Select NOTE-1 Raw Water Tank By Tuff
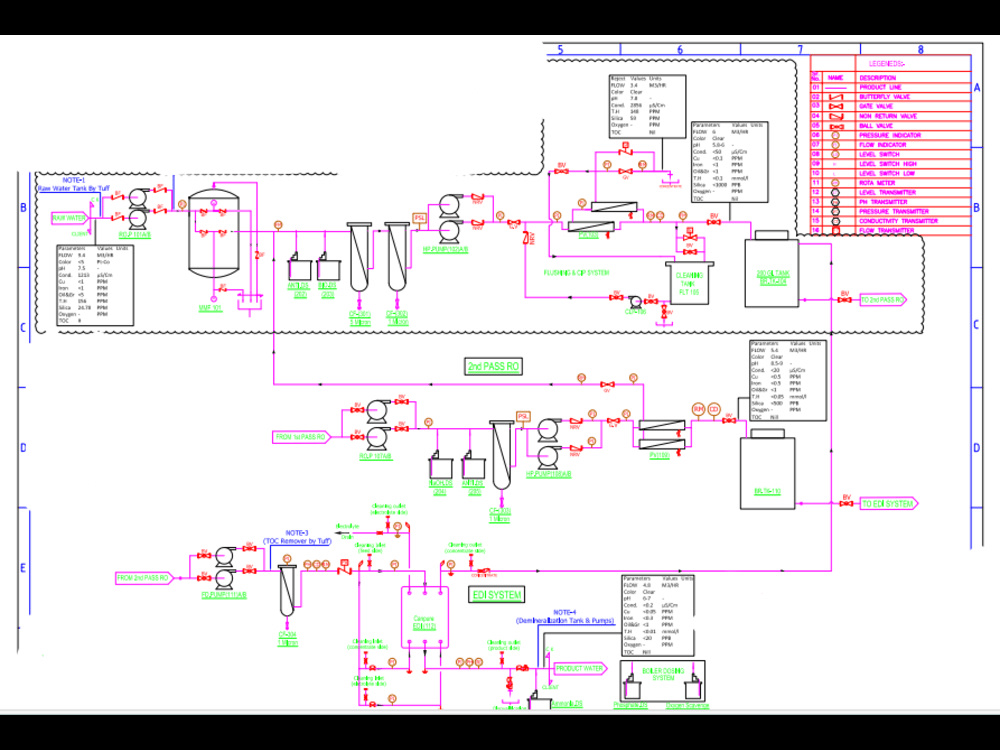Image resolution: width=1000 pixels, height=750 pixels. click(74, 184)
